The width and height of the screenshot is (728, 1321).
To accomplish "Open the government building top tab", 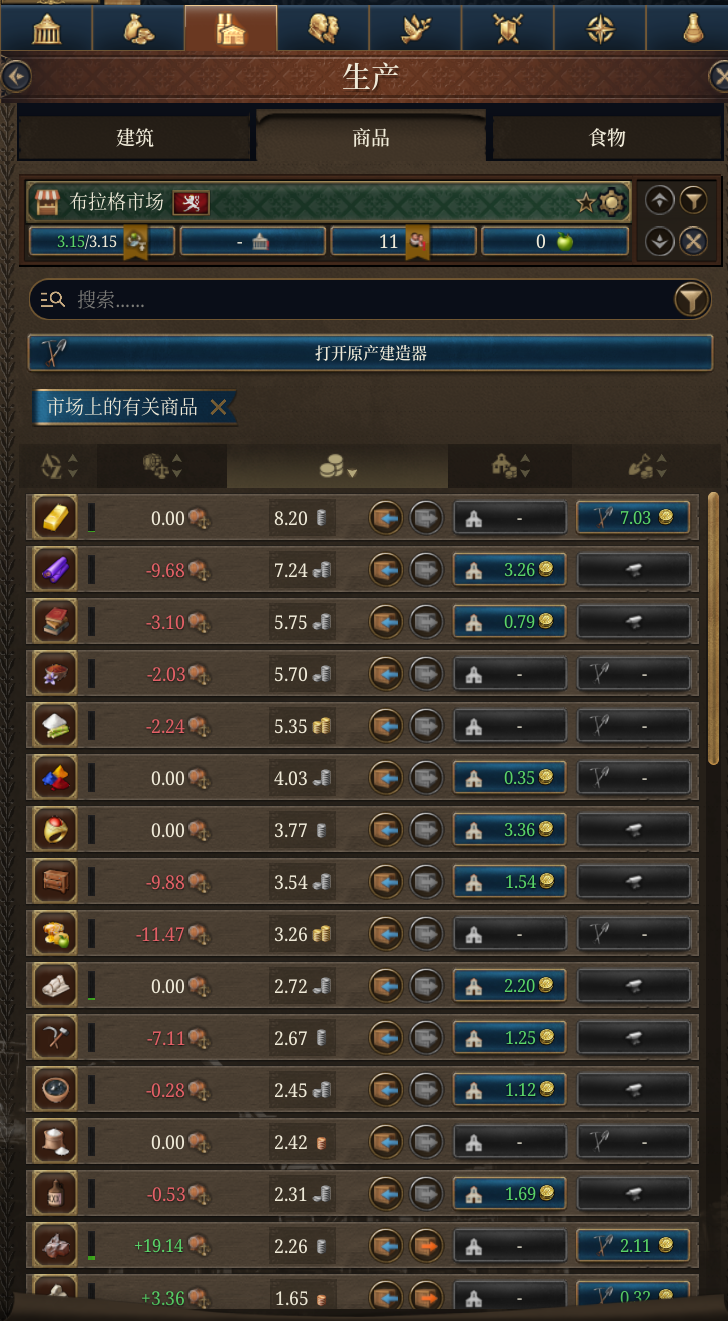I will click(46, 28).
